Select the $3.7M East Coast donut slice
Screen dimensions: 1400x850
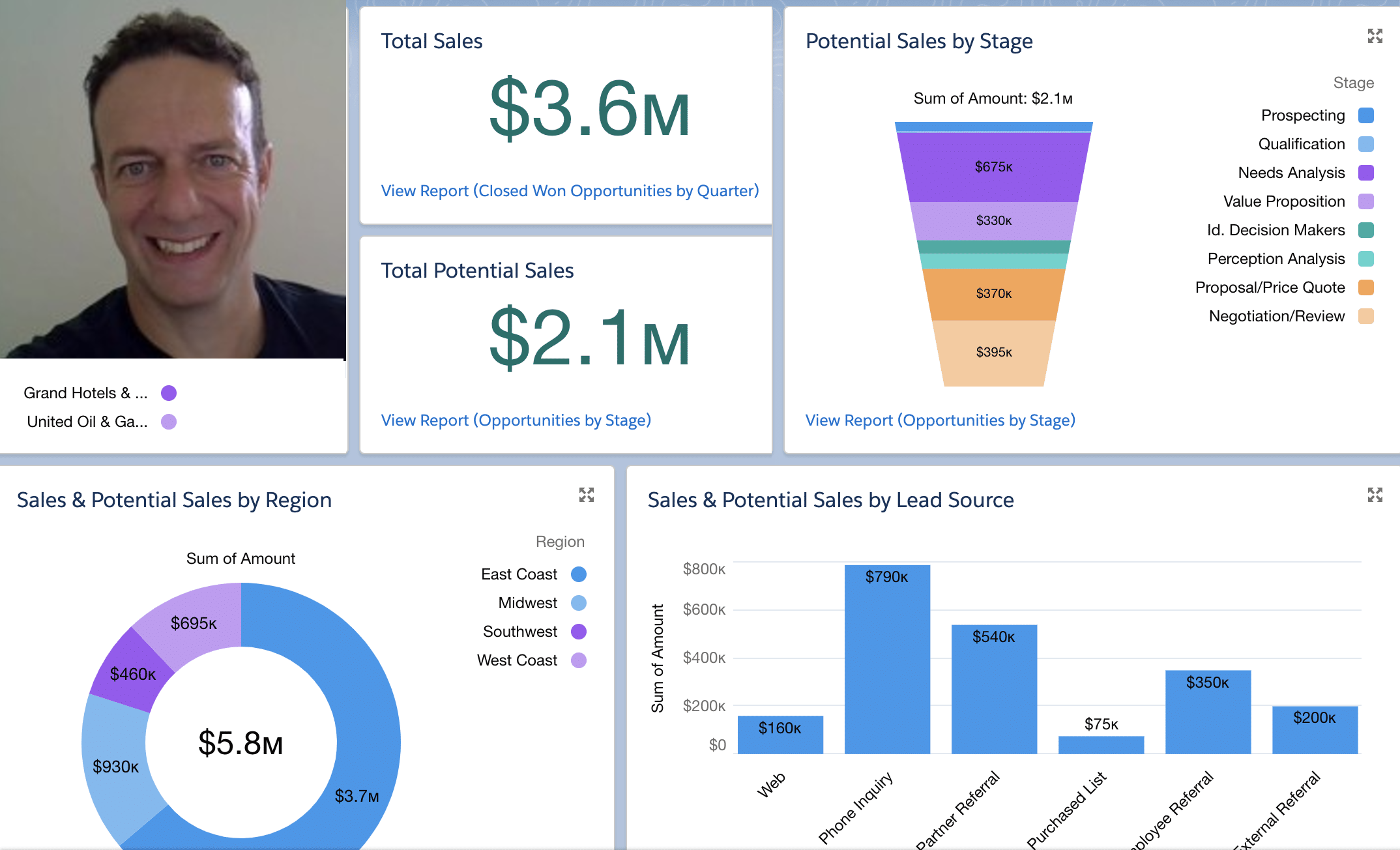point(357,795)
